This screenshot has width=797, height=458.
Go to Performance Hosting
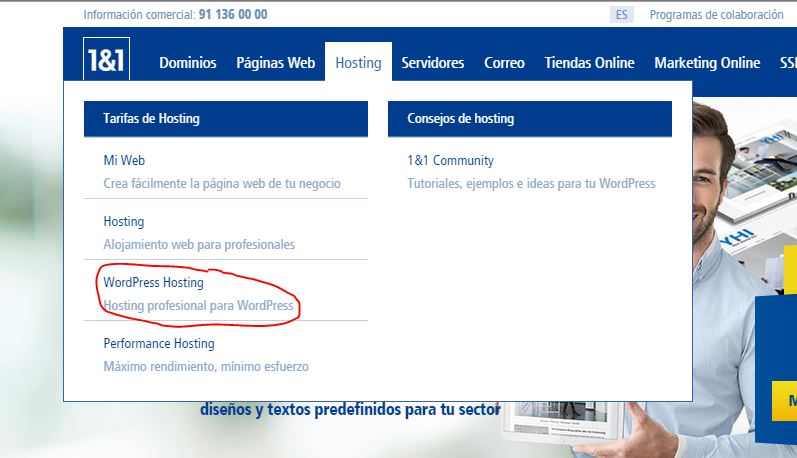(159, 344)
